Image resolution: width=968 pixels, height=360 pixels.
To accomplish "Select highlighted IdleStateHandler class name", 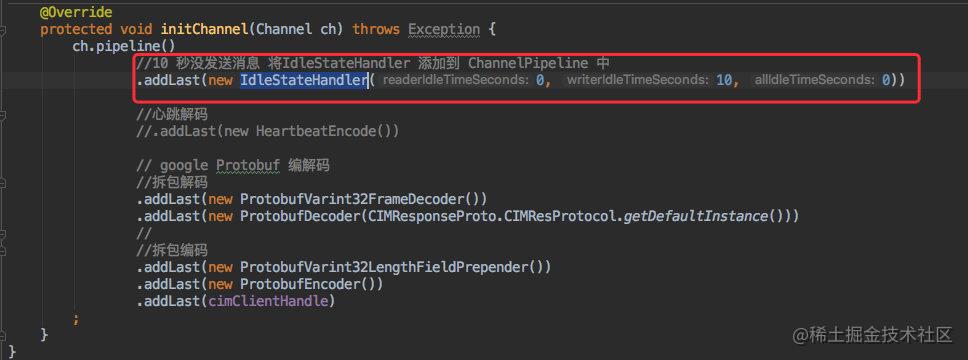I will pyautogui.click(x=304, y=80).
